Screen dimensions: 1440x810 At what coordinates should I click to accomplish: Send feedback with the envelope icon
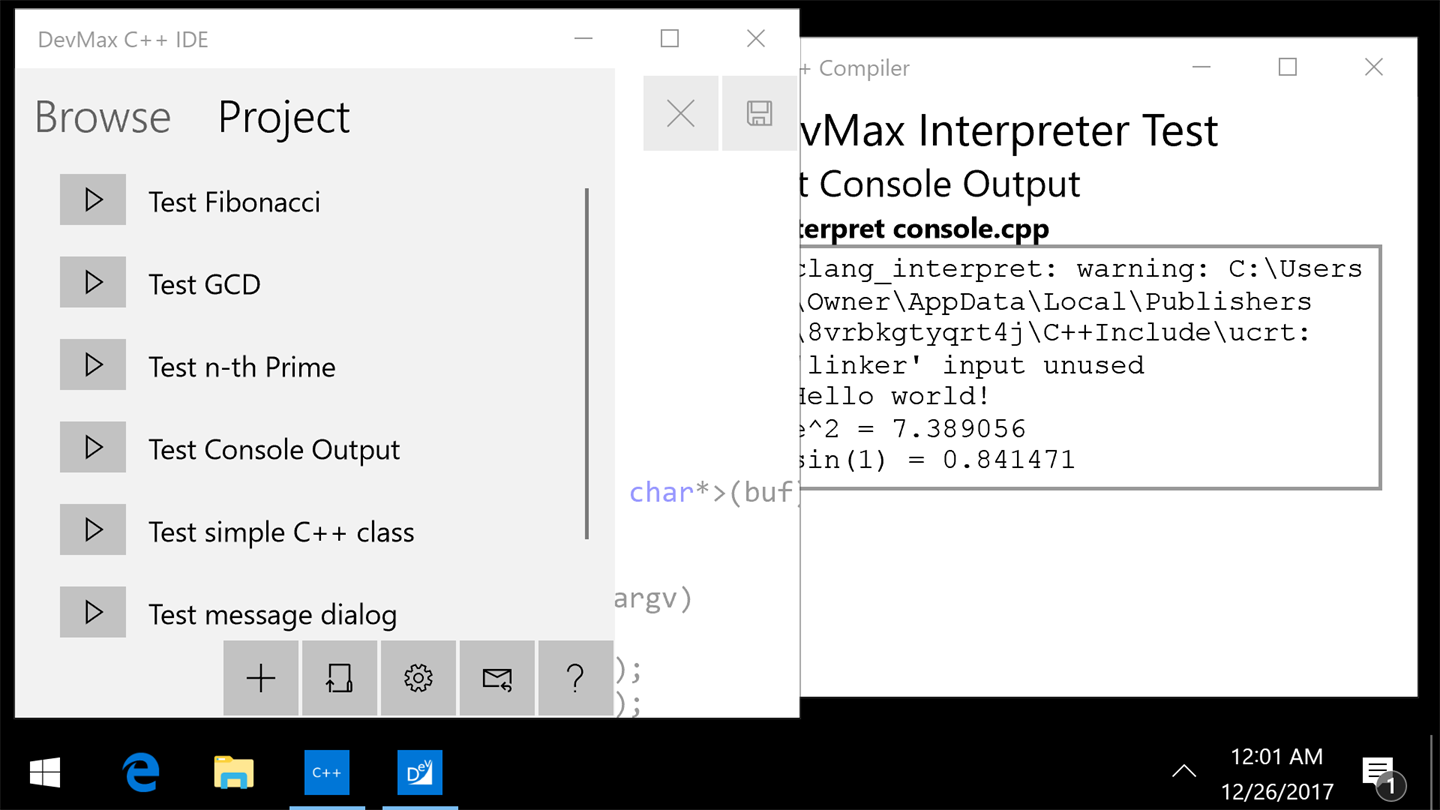(497, 679)
